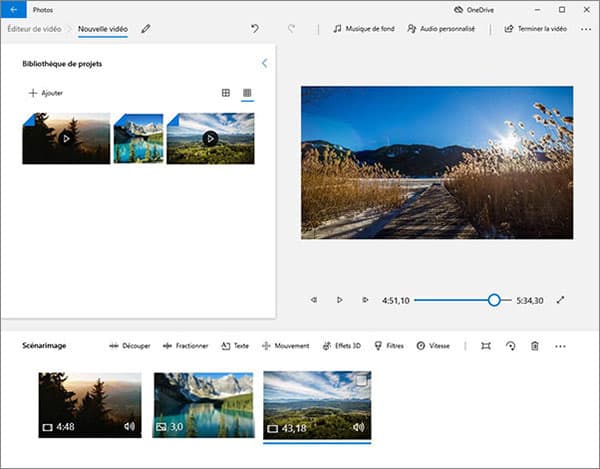Image resolution: width=600 pixels, height=469 pixels.
Task: Click the back arrow in title bar
Action: coord(14,8)
